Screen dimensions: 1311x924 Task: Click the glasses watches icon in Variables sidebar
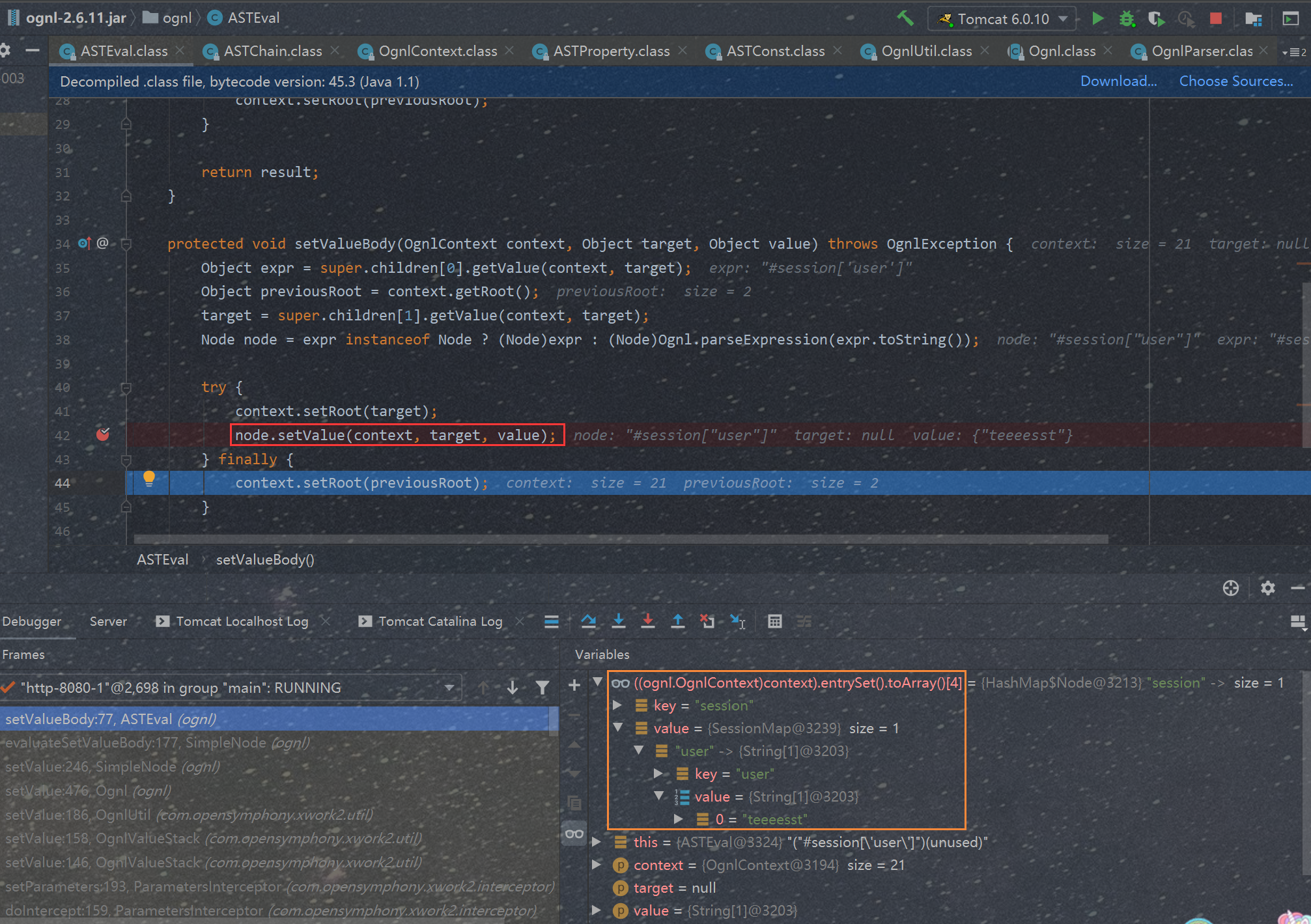pyautogui.click(x=574, y=834)
